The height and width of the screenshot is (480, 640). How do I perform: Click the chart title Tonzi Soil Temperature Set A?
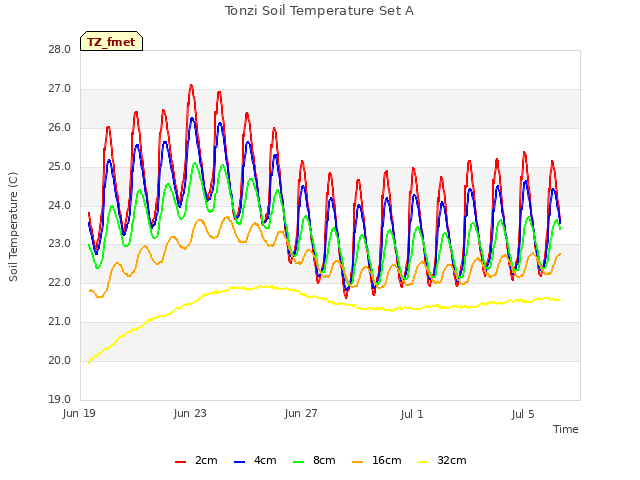[319, 11]
